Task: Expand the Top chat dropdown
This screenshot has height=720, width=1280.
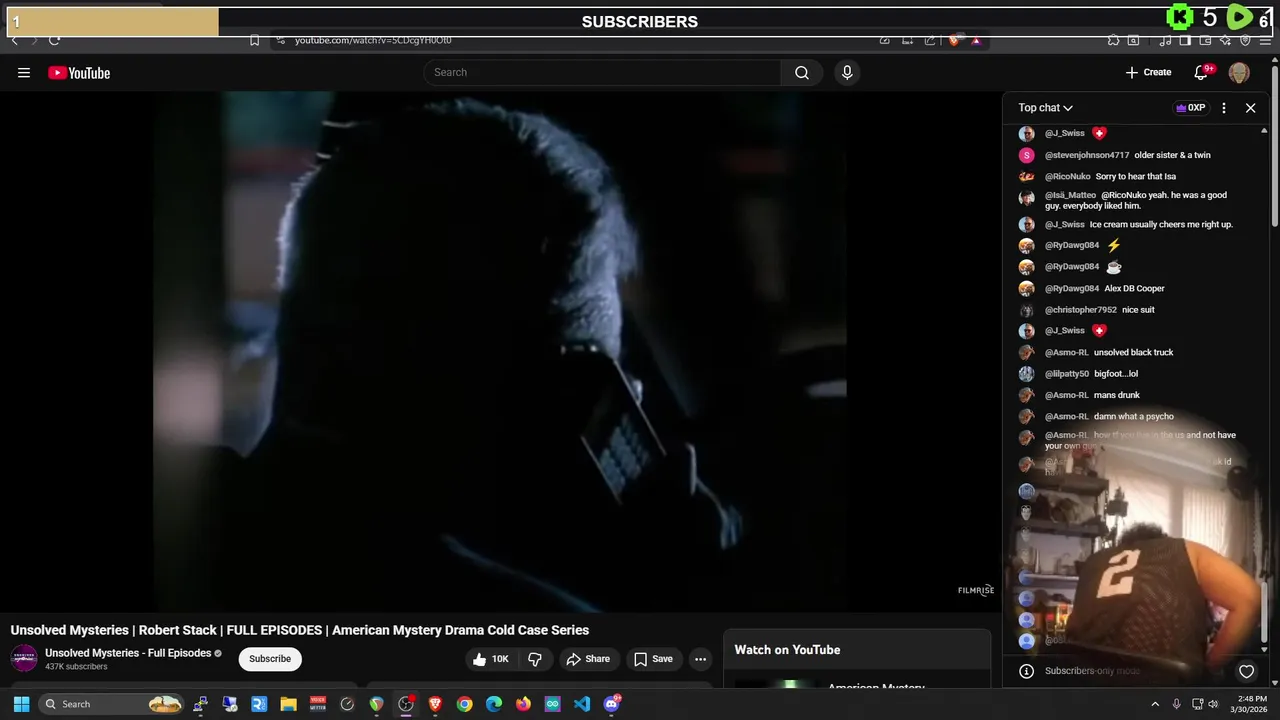Action: pyautogui.click(x=1045, y=108)
